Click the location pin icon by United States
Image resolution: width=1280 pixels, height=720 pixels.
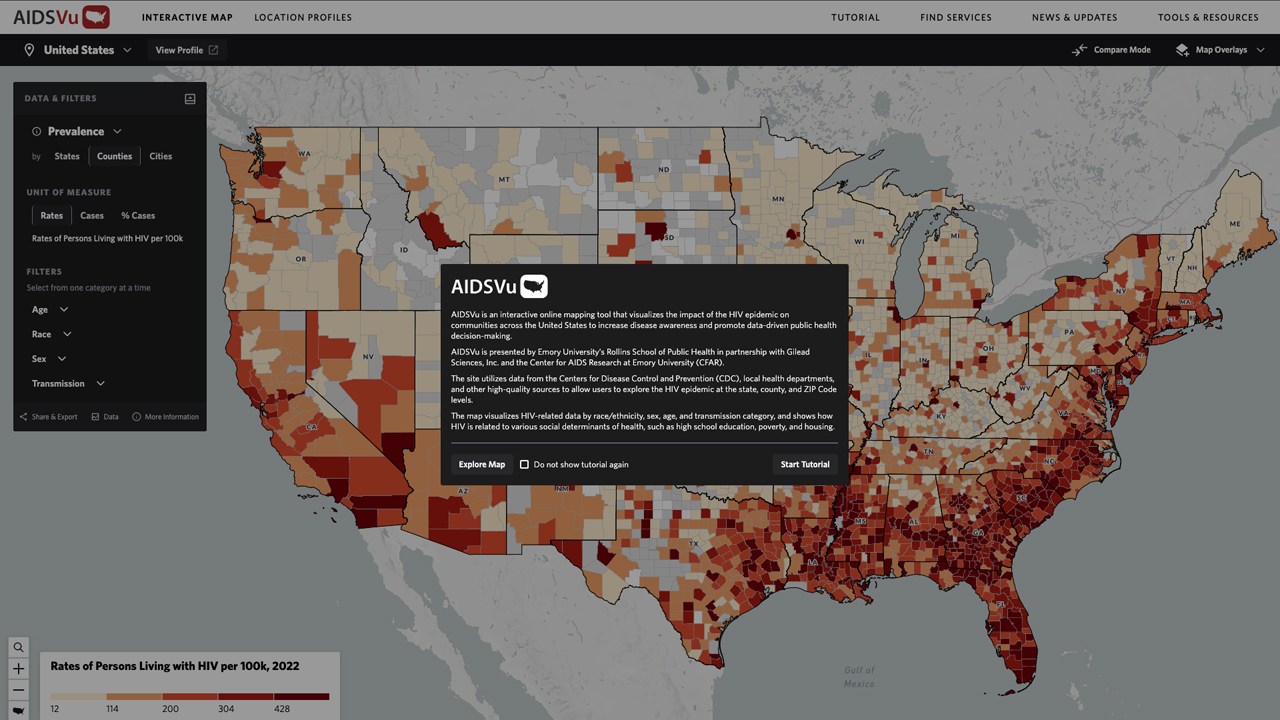29,50
